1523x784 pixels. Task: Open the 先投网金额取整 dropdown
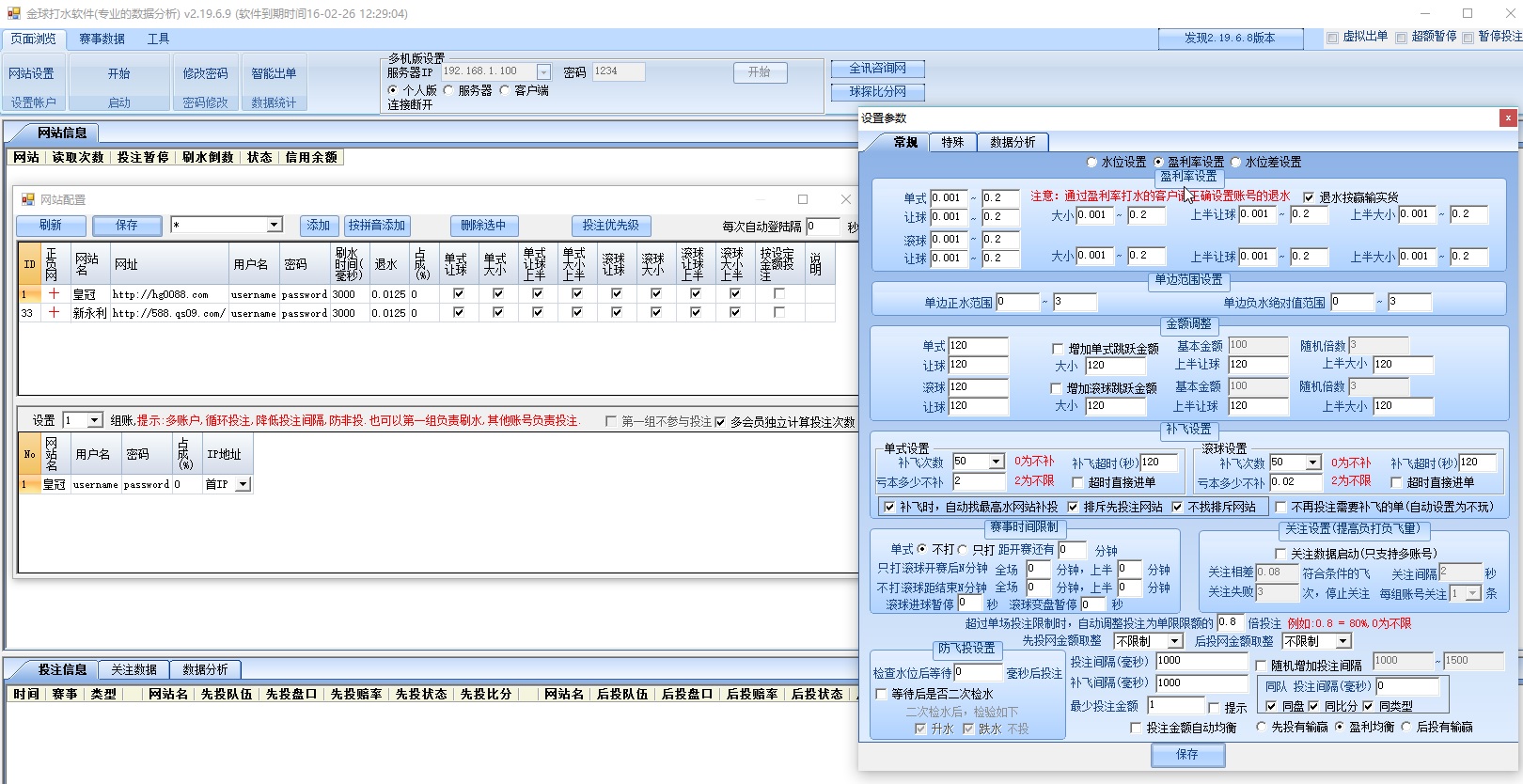pyautogui.click(x=1174, y=641)
